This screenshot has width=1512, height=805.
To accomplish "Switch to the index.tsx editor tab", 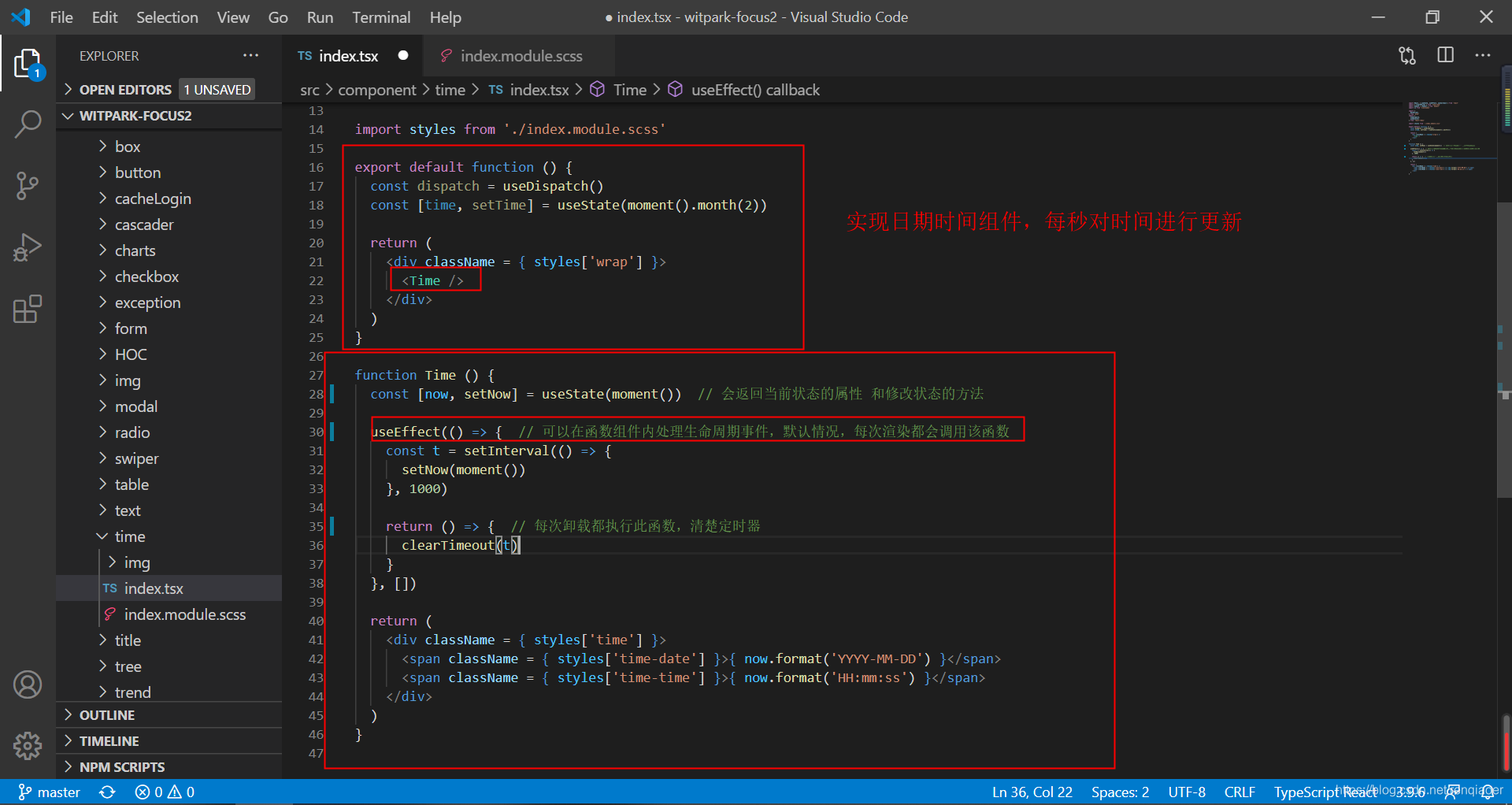I will (x=353, y=56).
